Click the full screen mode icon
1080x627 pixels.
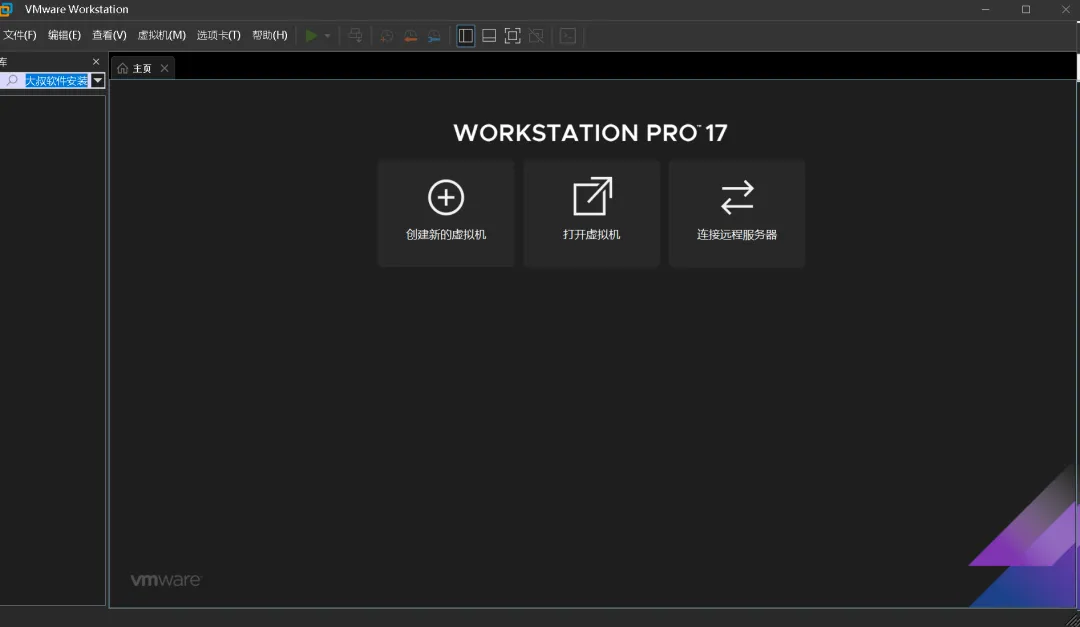(512, 36)
